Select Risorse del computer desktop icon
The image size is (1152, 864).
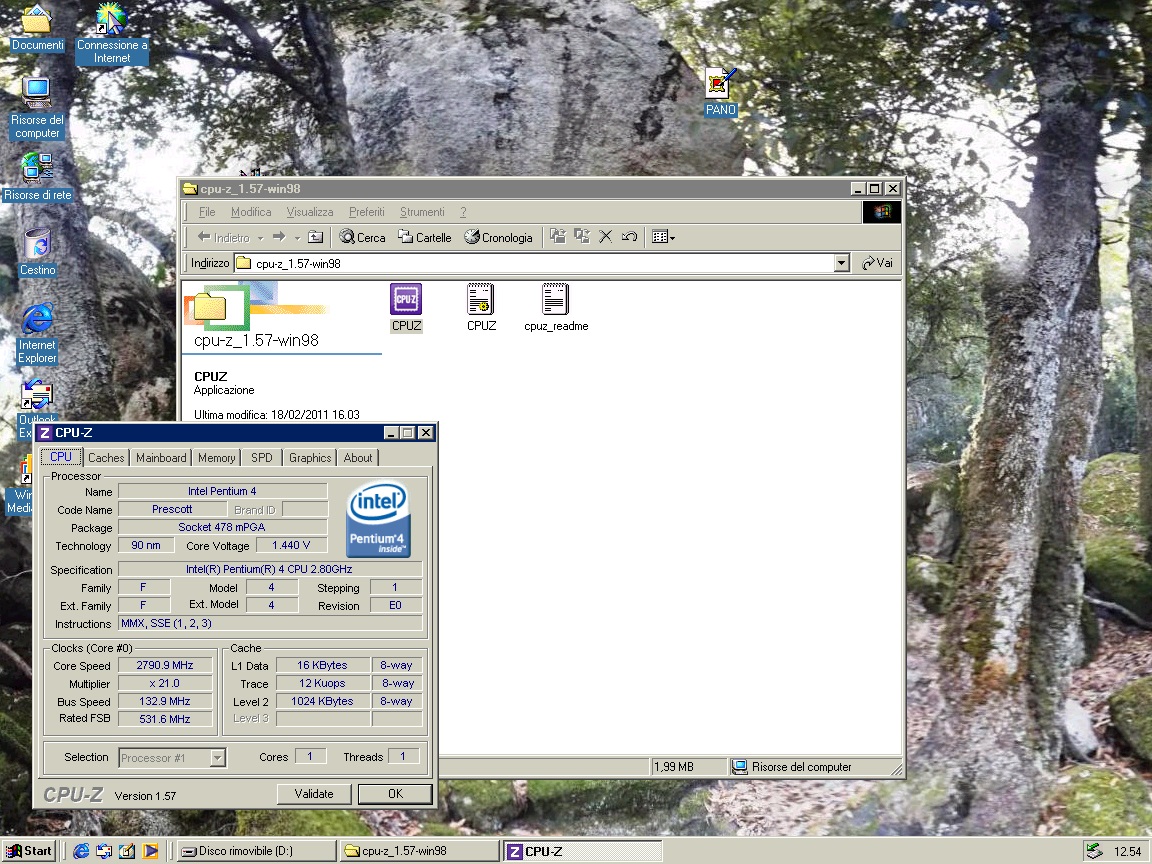37,108
